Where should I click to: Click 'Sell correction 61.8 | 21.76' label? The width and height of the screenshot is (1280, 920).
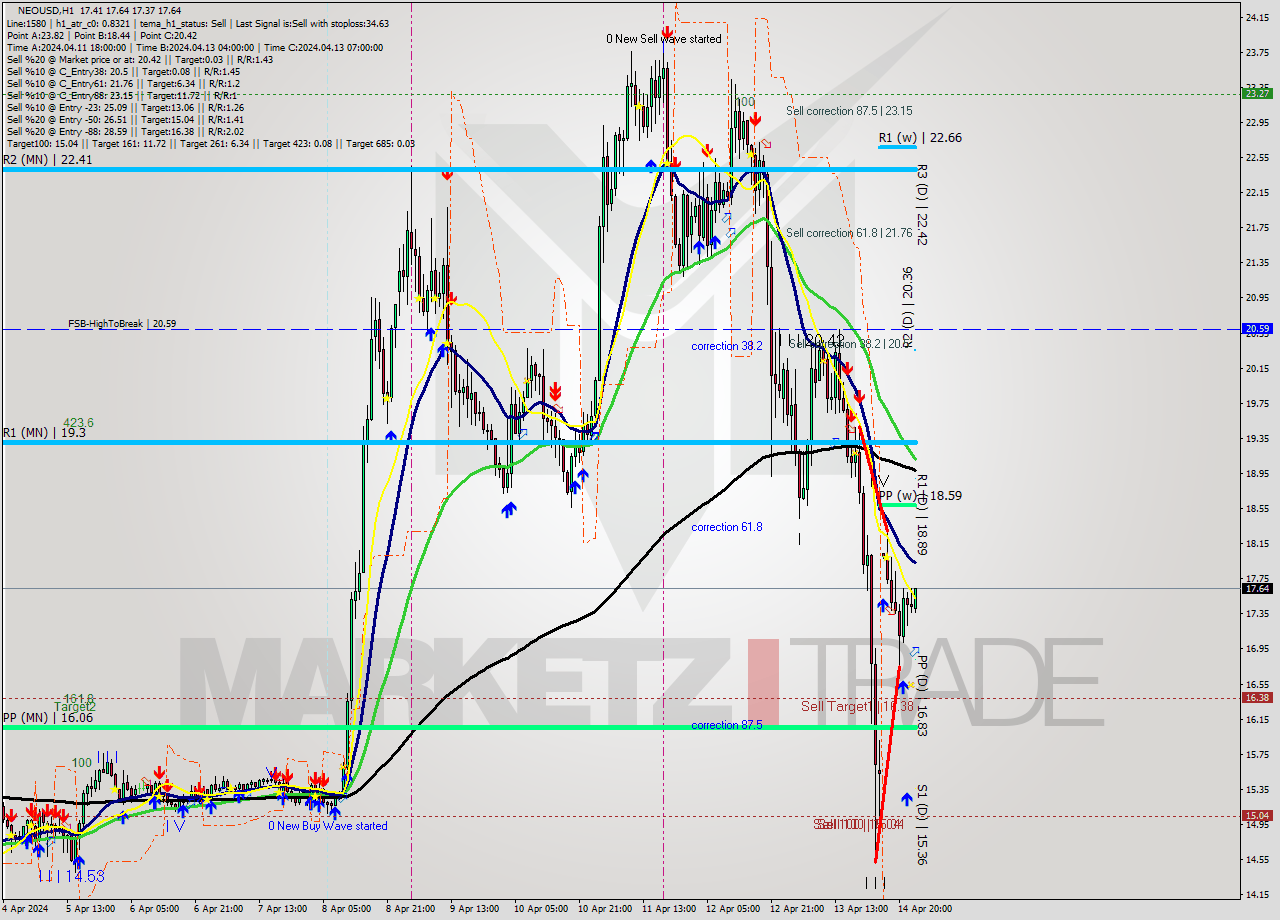849,233
